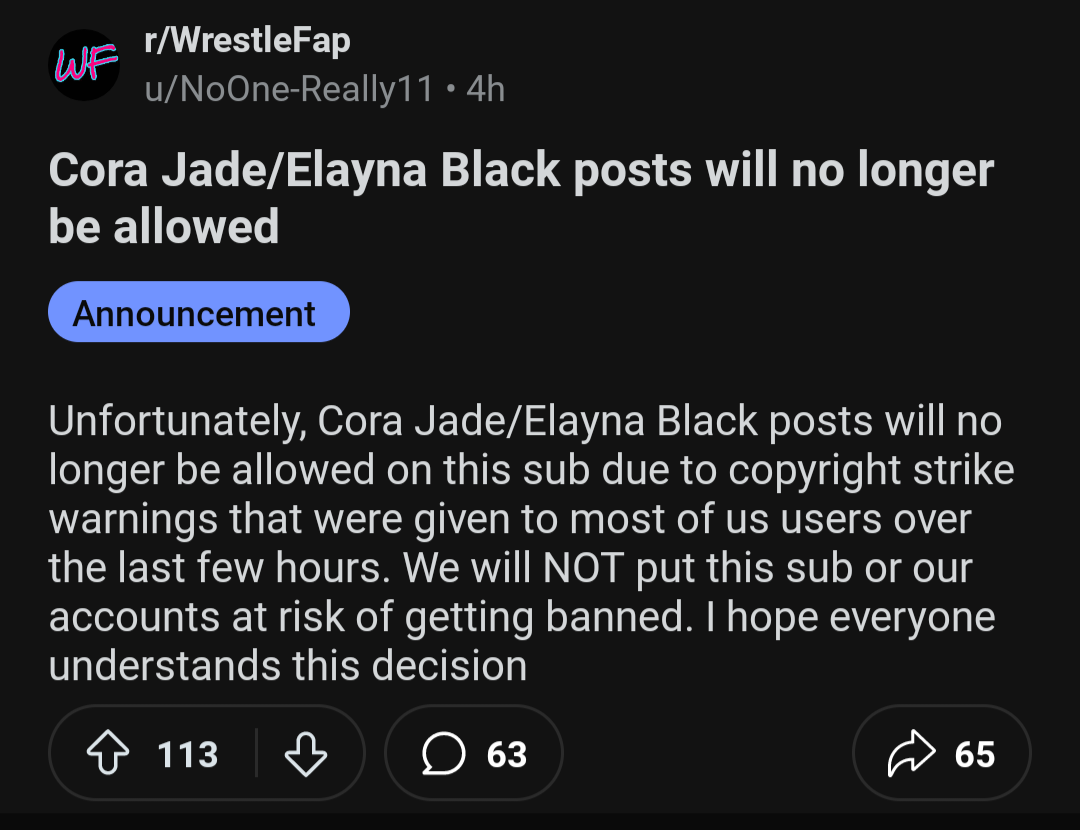Filter by the Announcement flair tag
This screenshot has height=830, width=1080.
[x=198, y=312]
